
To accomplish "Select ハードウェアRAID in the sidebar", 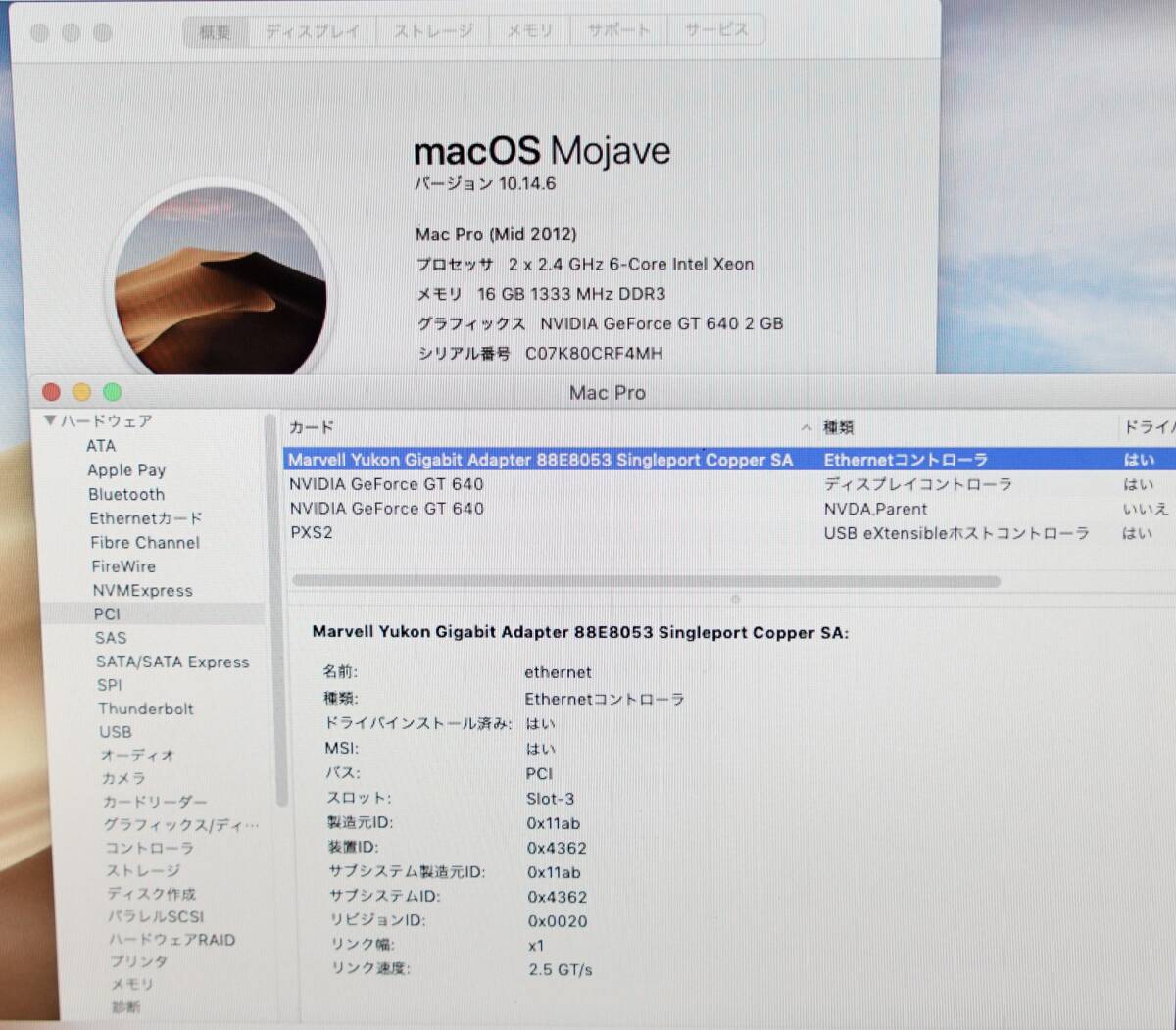I will 172,940.
